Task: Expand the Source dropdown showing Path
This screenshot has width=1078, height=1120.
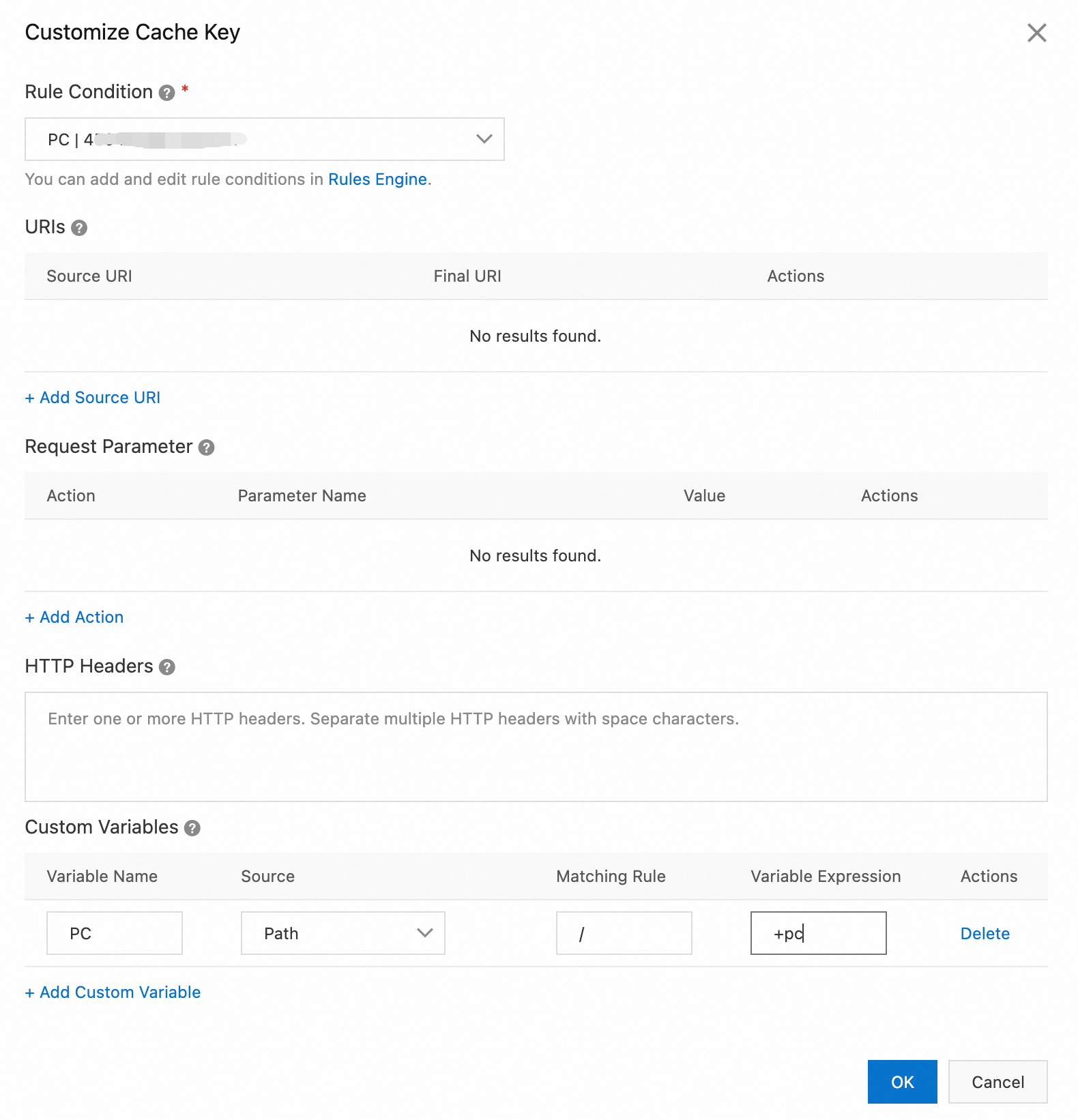Action: [x=342, y=933]
